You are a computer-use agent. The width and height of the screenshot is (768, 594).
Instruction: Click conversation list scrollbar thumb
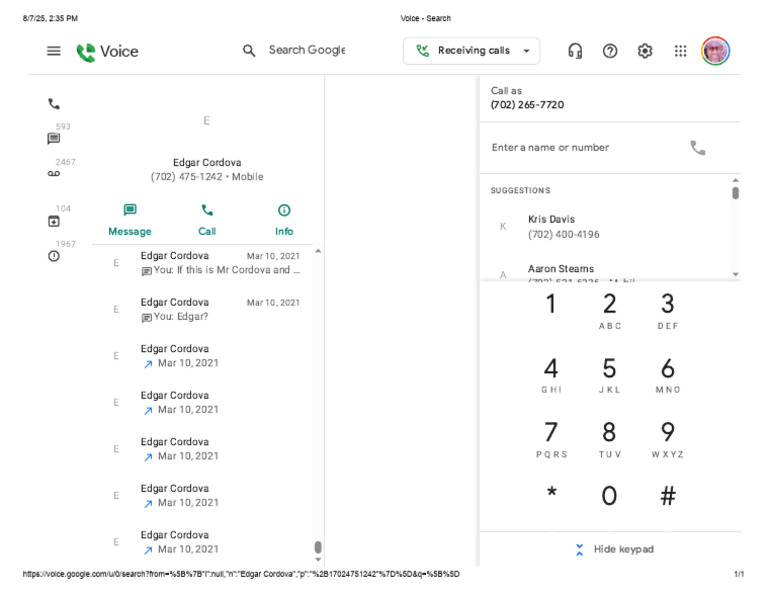pyautogui.click(x=318, y=546)
